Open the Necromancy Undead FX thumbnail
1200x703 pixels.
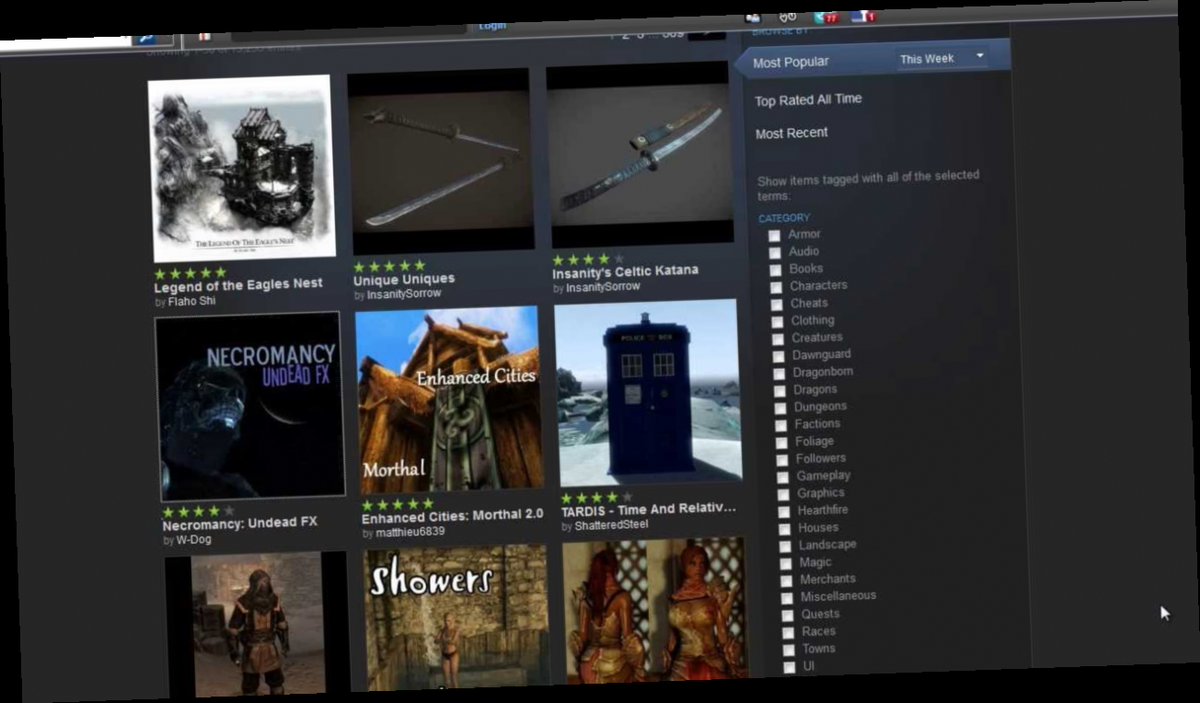[249, 405]
